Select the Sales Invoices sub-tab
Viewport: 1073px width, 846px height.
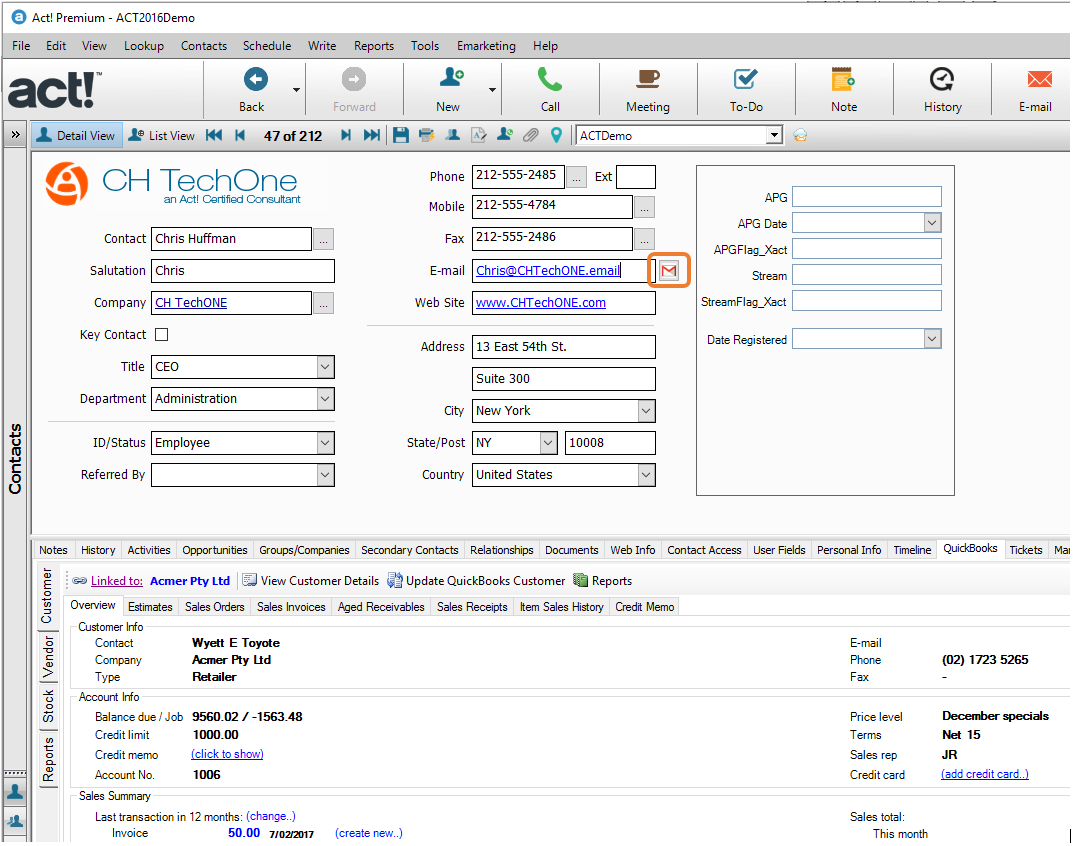coord(291,607)
